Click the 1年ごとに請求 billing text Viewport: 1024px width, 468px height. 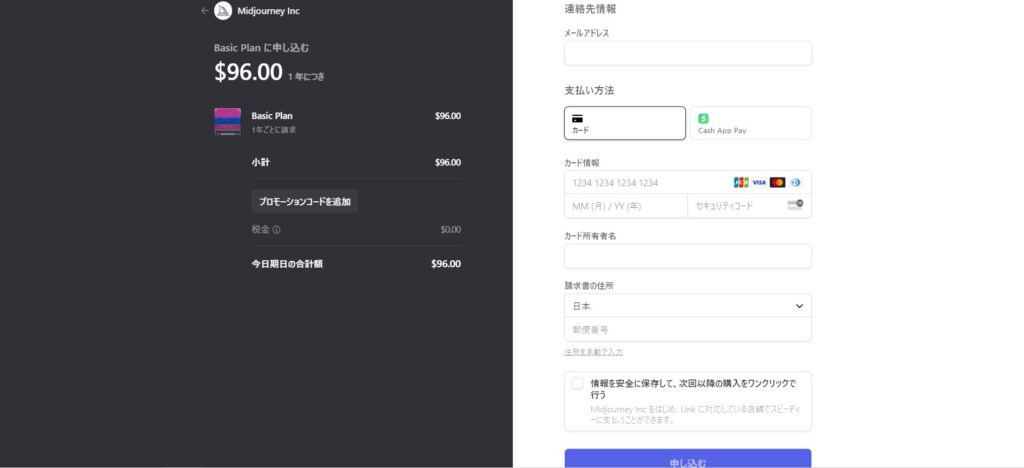(274, 130)
